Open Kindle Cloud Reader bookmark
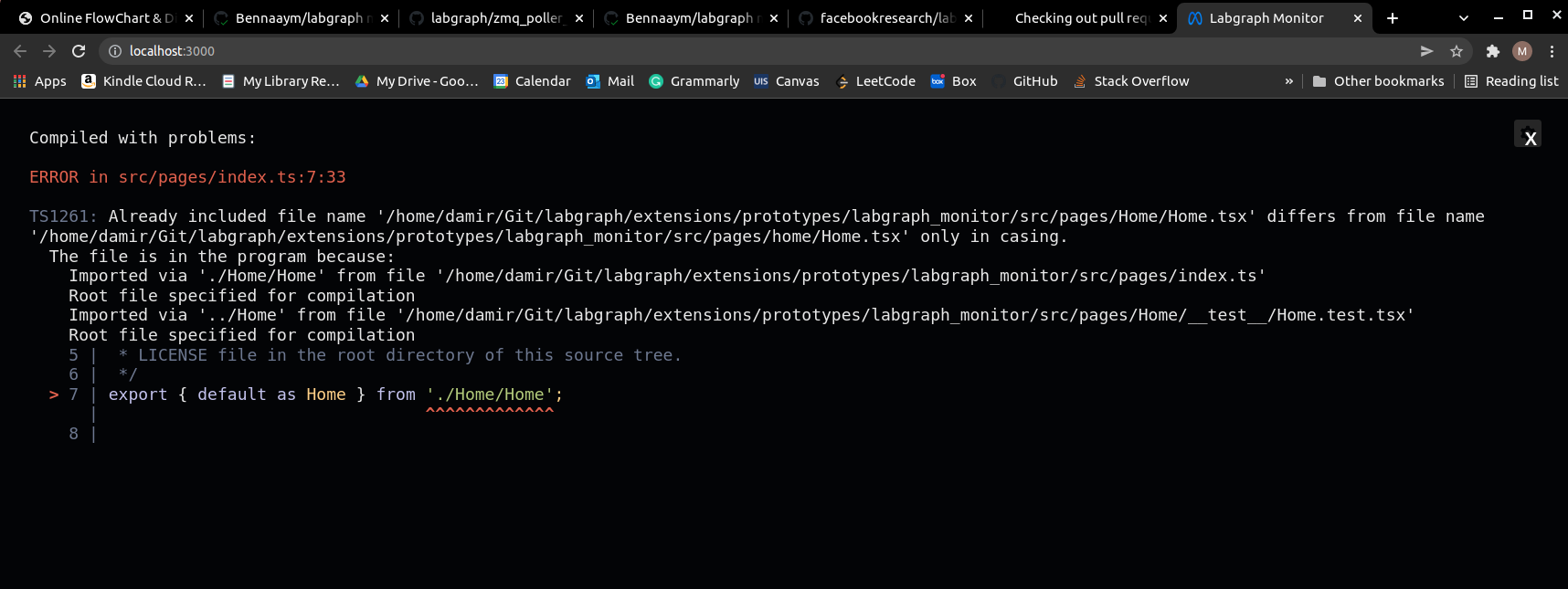Viewport: 1568px width, 589px height. pyautogui.click(x=143, y=81)
